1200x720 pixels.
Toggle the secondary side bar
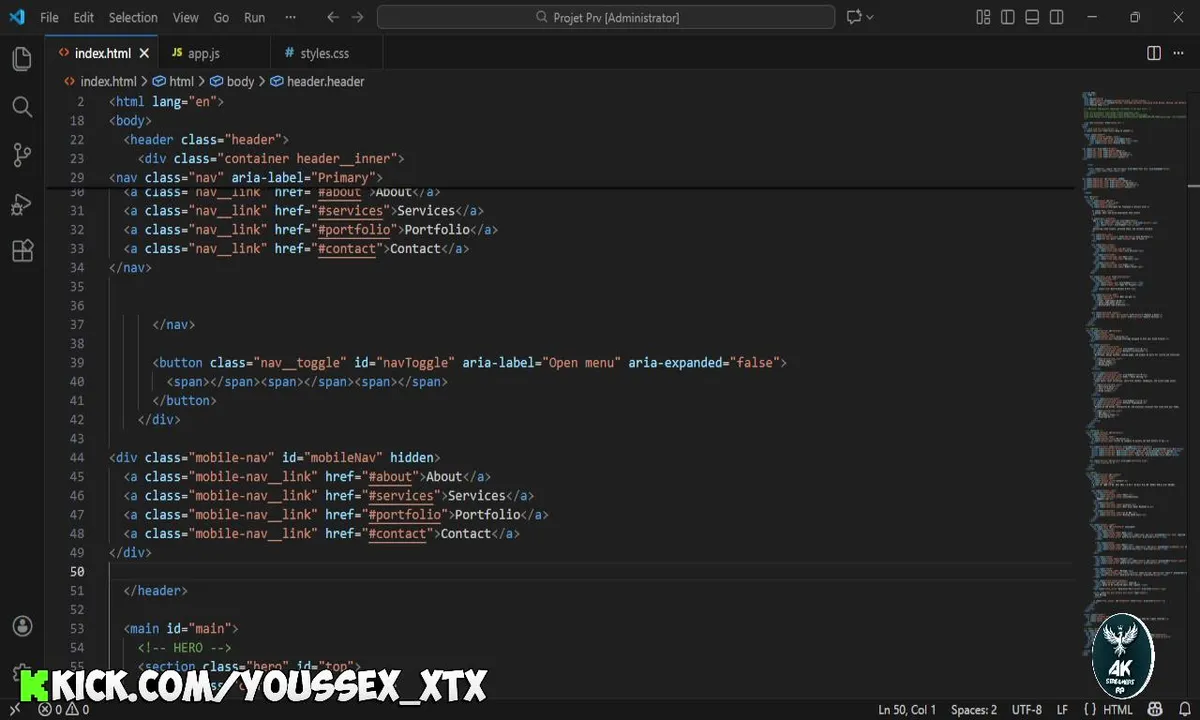click(x=1056, y=17)
